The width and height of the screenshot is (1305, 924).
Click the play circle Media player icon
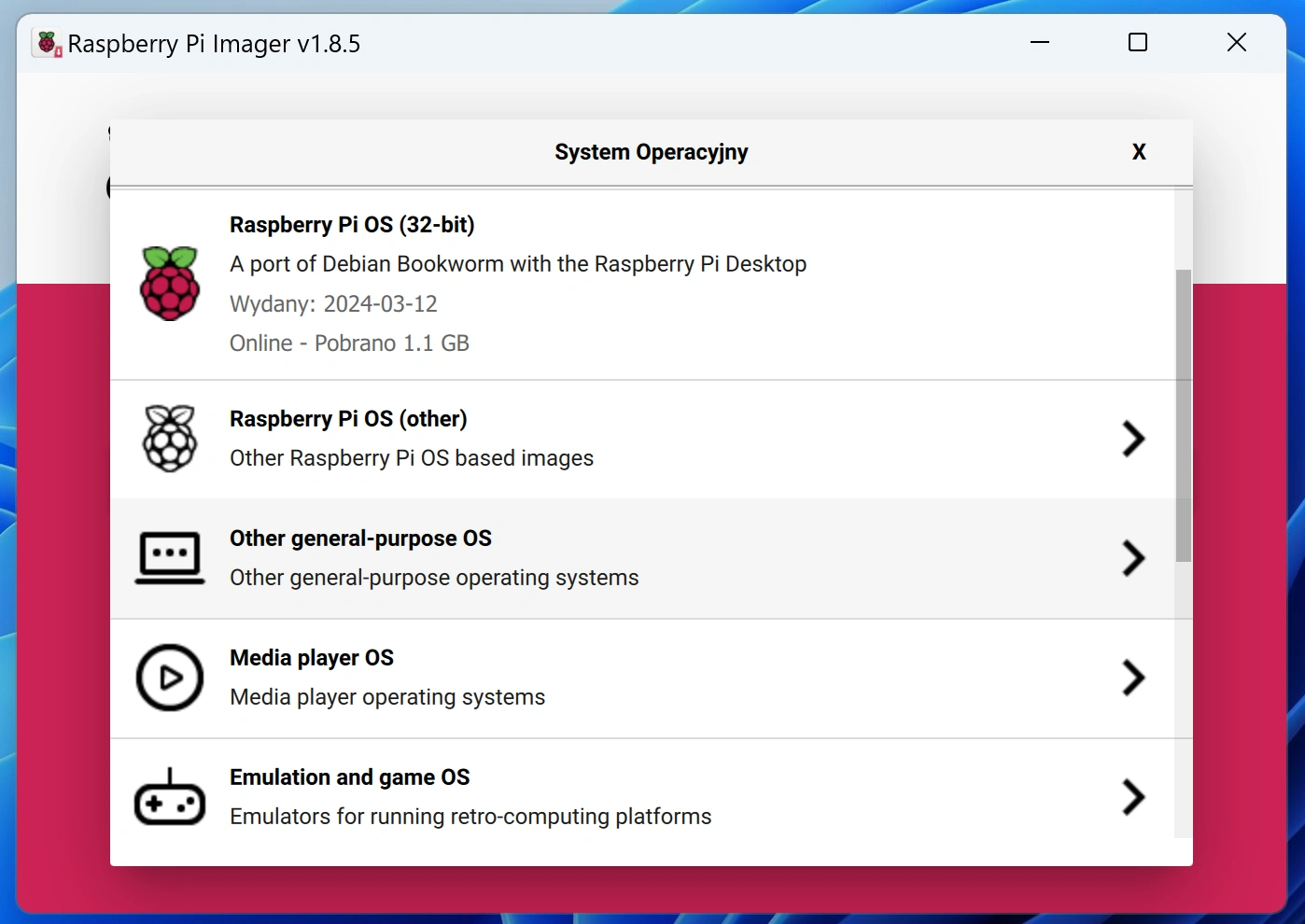pyautogui.click(x=170, y=678)
